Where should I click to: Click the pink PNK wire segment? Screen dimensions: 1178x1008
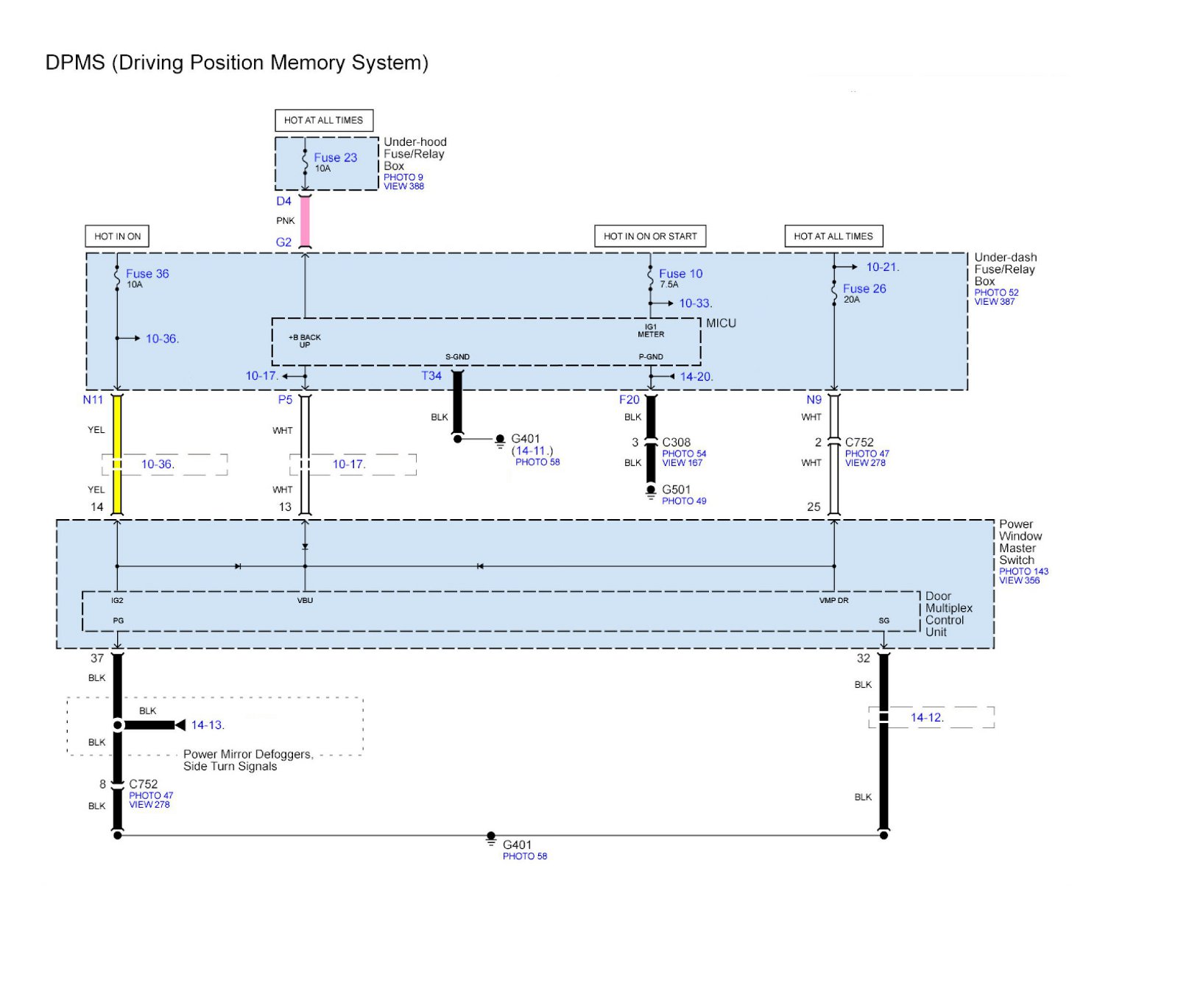point(305,222)
